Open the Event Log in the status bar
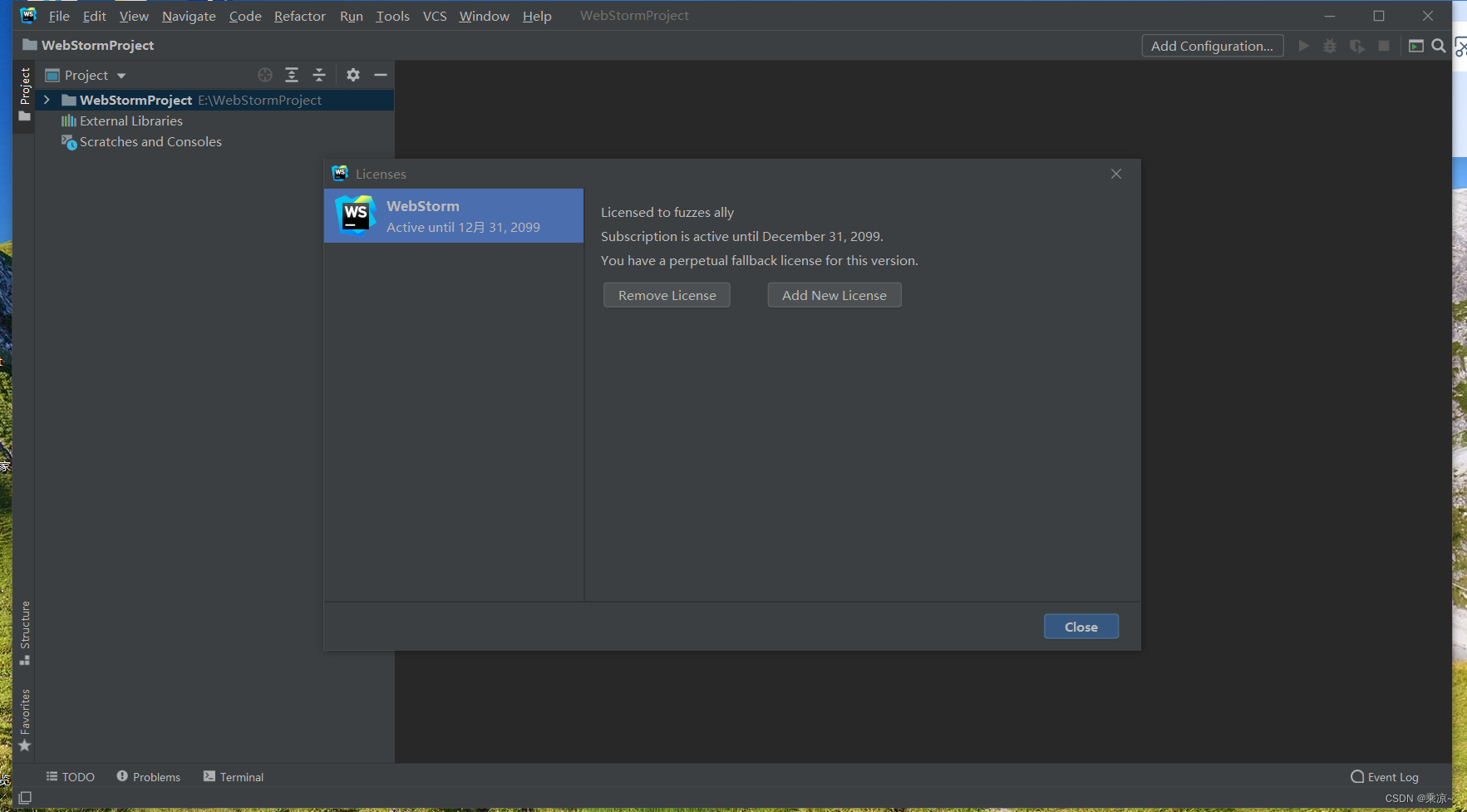1467x812 pixels. [x=1385, y=777]
